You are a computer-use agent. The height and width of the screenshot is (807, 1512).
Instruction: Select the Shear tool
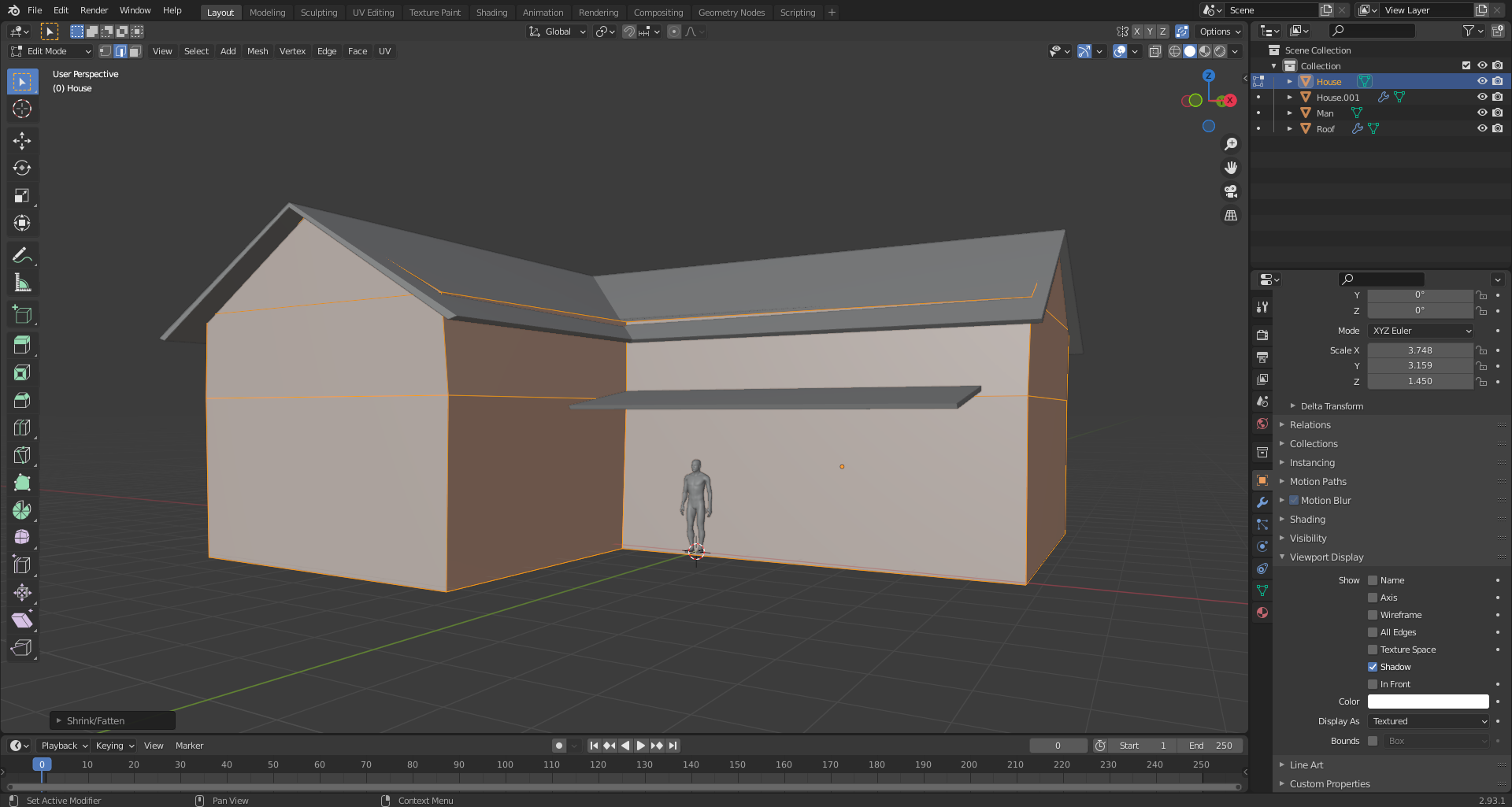pos(22,620)
